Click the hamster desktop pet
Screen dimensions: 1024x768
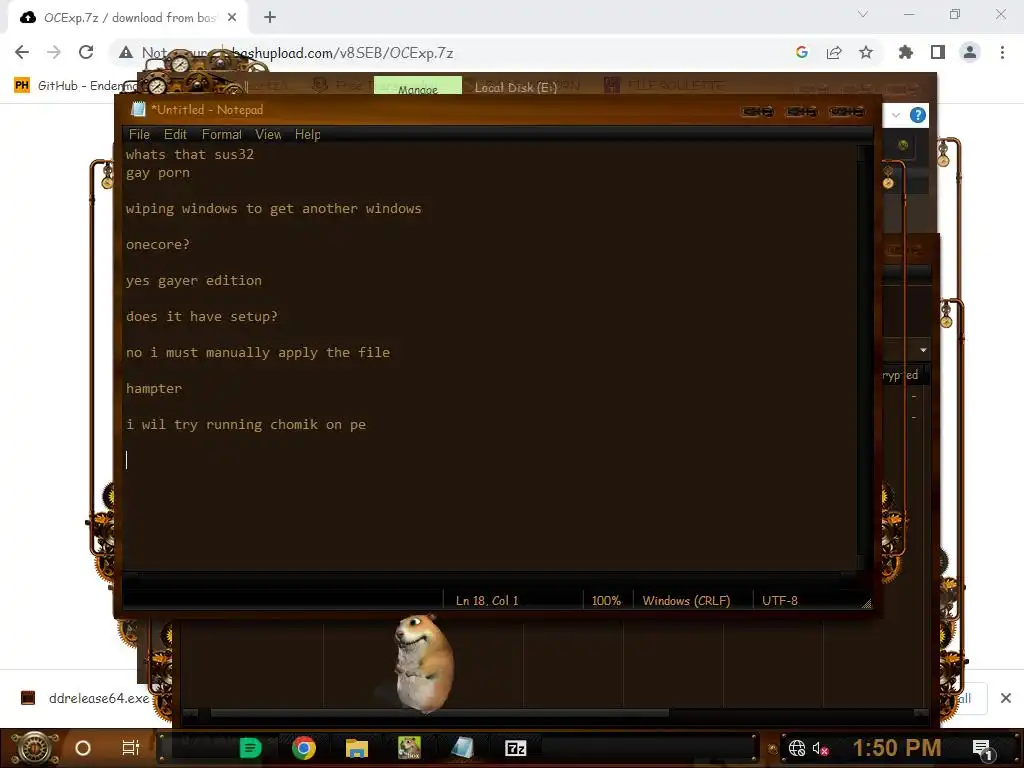[x=424, y=662]
